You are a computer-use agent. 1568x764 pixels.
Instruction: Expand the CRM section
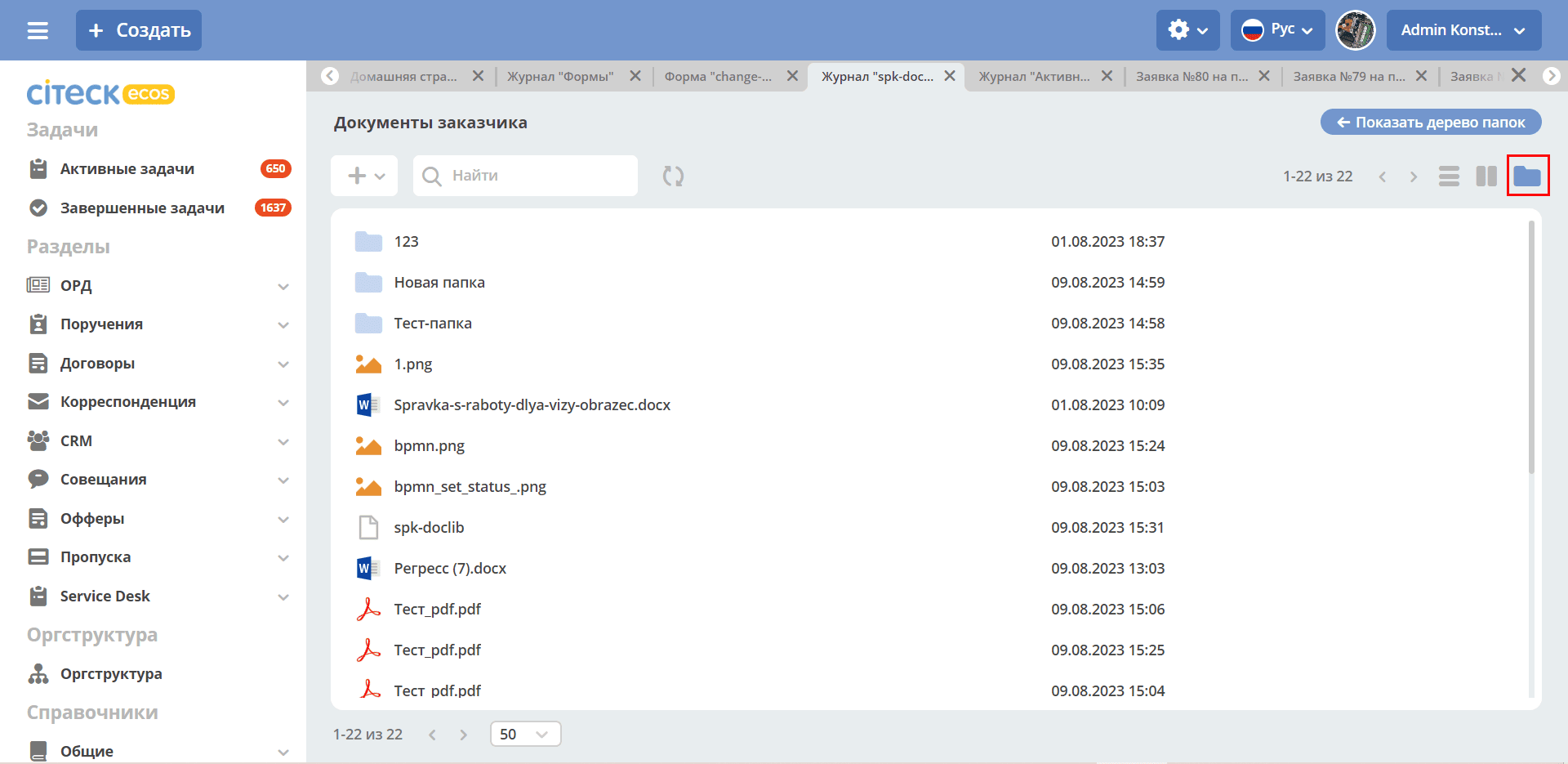[x=283, y=441]
